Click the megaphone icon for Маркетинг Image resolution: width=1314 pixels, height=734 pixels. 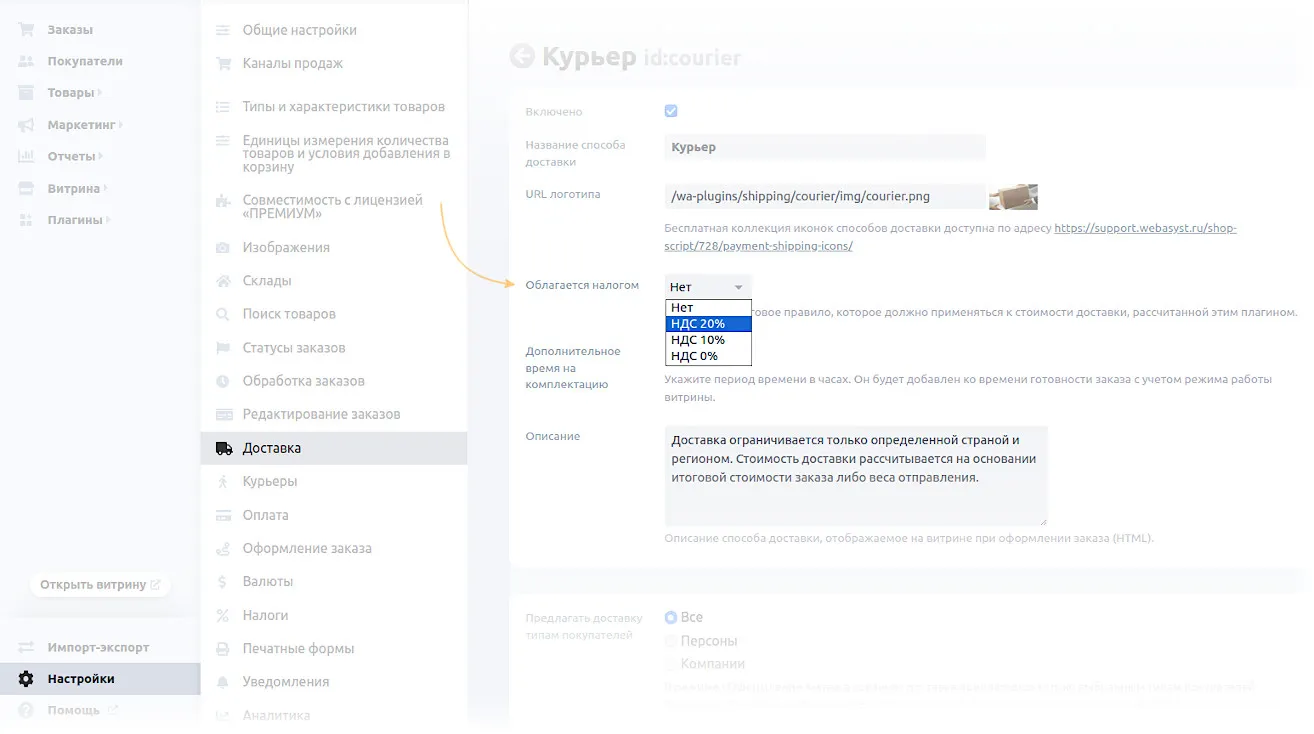coord(27,125)
